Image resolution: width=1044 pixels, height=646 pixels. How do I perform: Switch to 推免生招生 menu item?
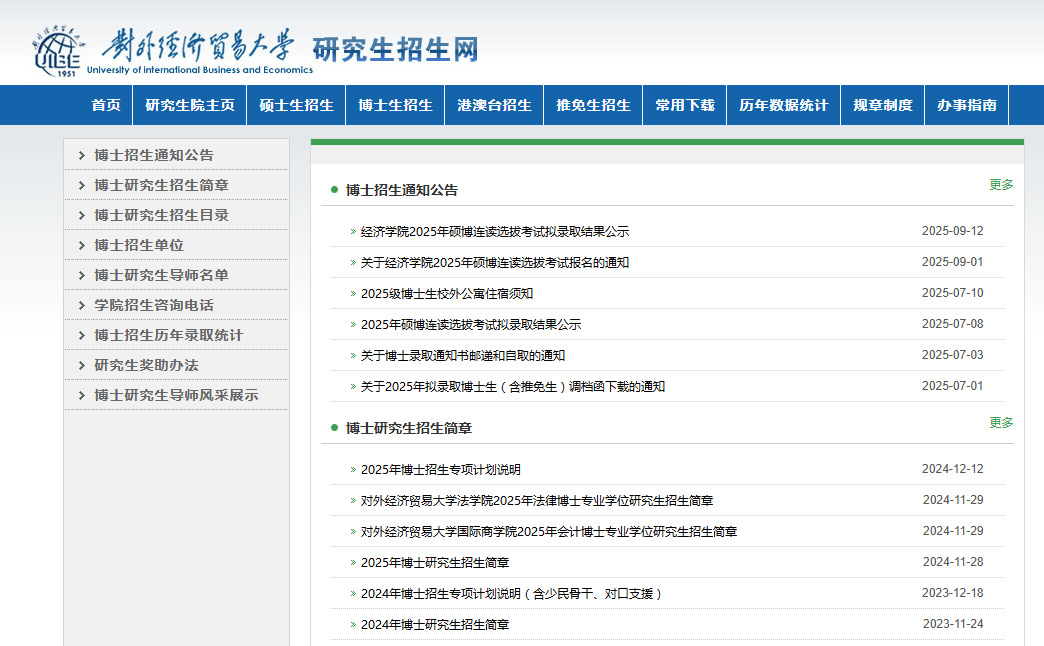(x=593, y=105)
